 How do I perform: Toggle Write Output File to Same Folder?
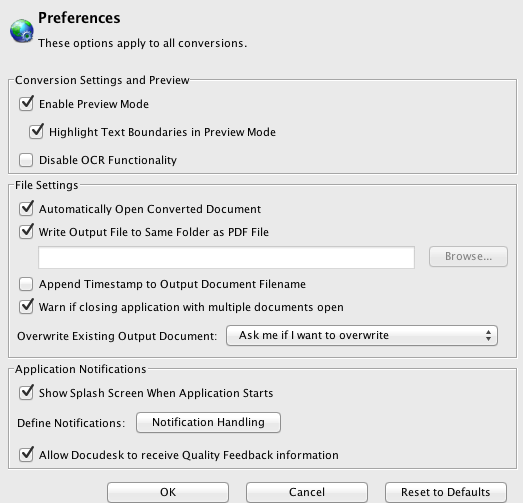pyautogui.click(x=26, y=231)
